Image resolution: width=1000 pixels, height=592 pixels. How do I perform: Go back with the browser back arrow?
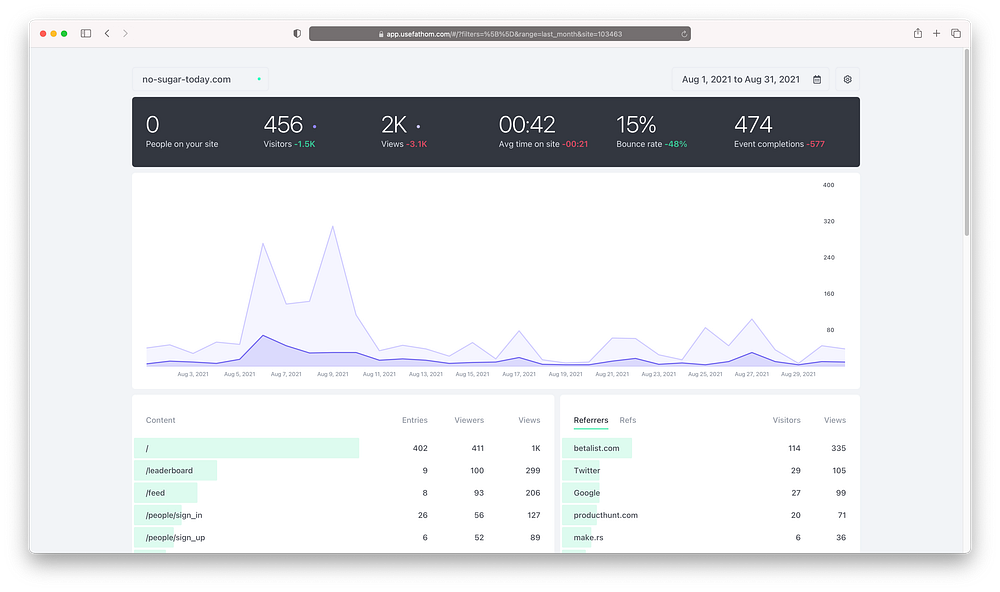107,33
